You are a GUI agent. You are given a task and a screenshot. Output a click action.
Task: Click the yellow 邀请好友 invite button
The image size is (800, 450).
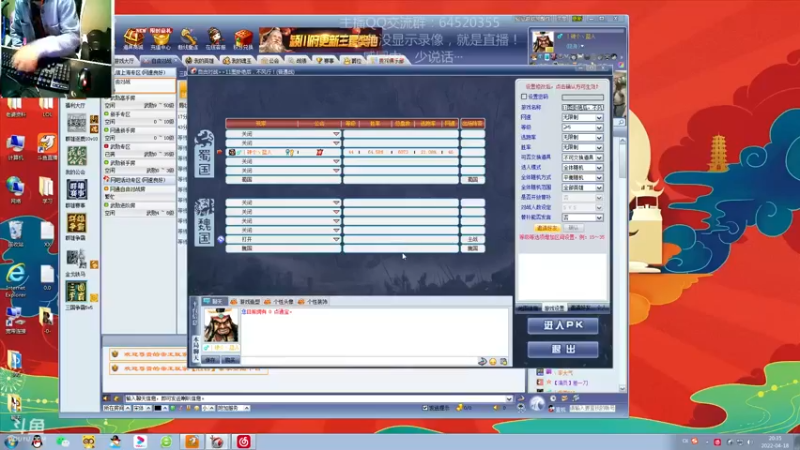pyautogui.click(x=547, y=228)
